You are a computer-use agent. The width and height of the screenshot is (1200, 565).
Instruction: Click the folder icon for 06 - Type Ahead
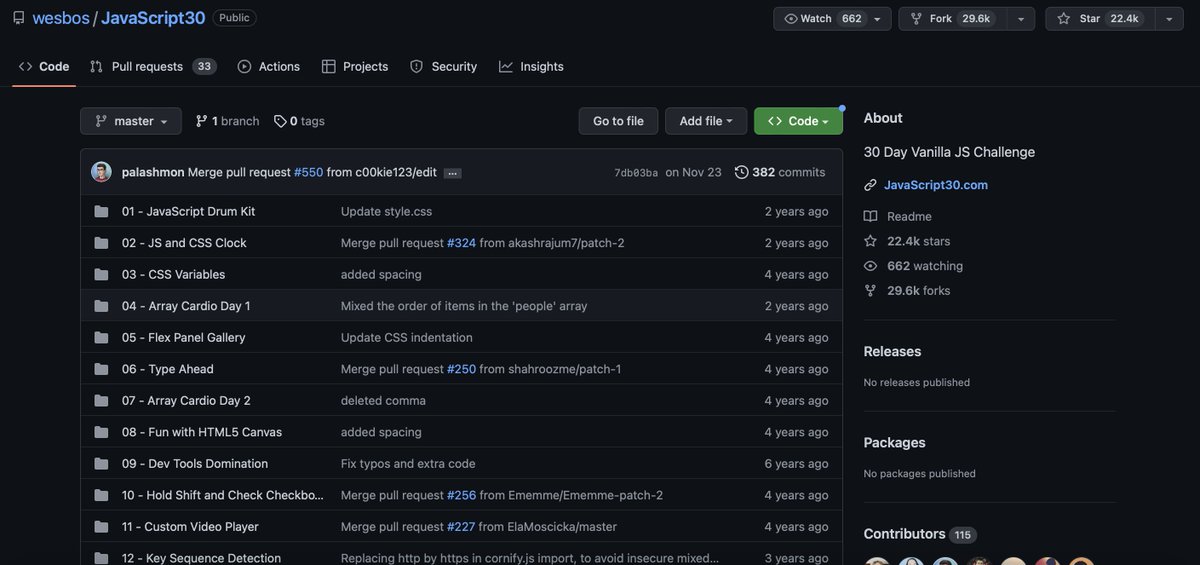coord(101,369)
